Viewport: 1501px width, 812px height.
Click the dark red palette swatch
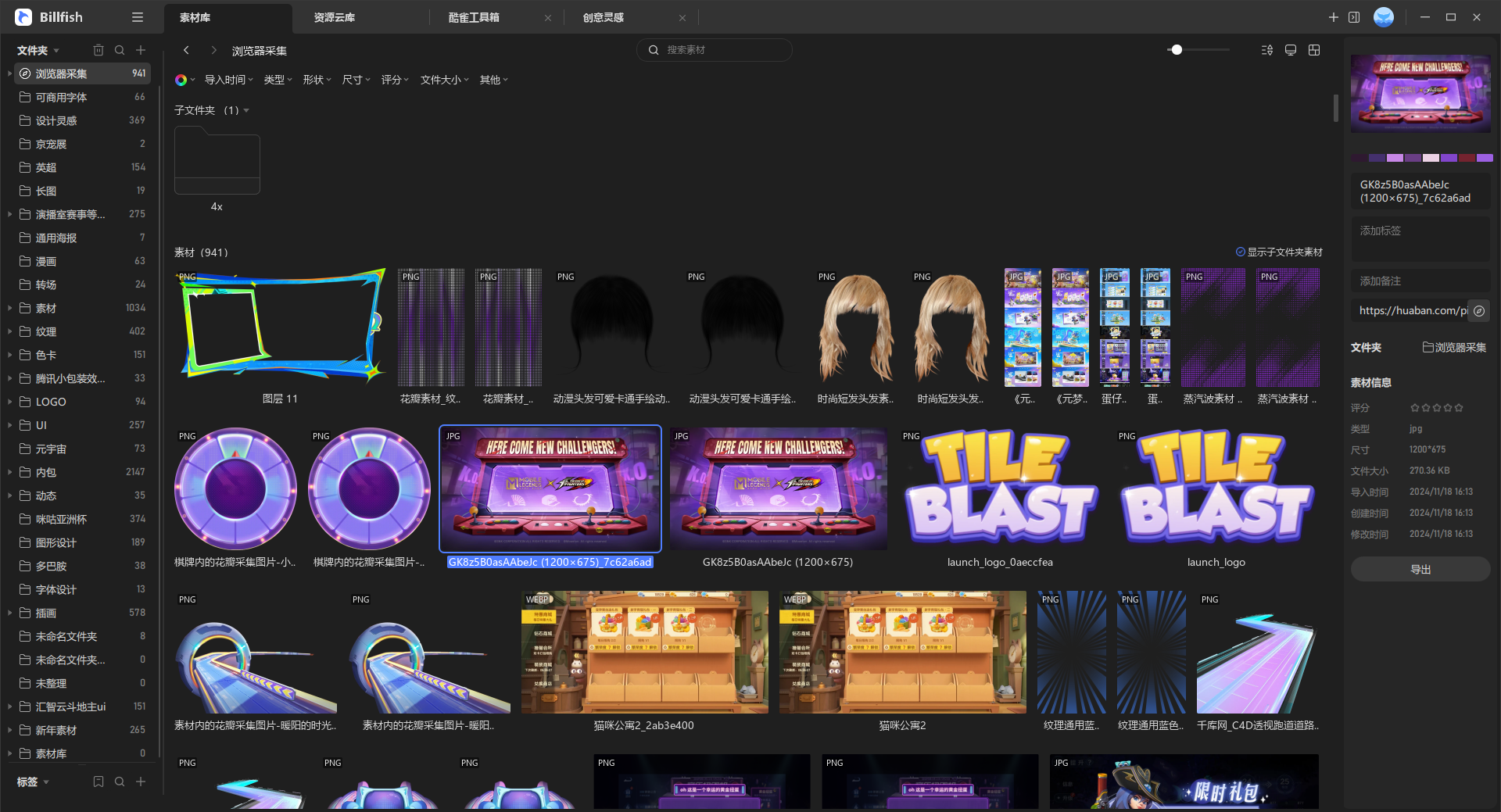(1467, 158)
